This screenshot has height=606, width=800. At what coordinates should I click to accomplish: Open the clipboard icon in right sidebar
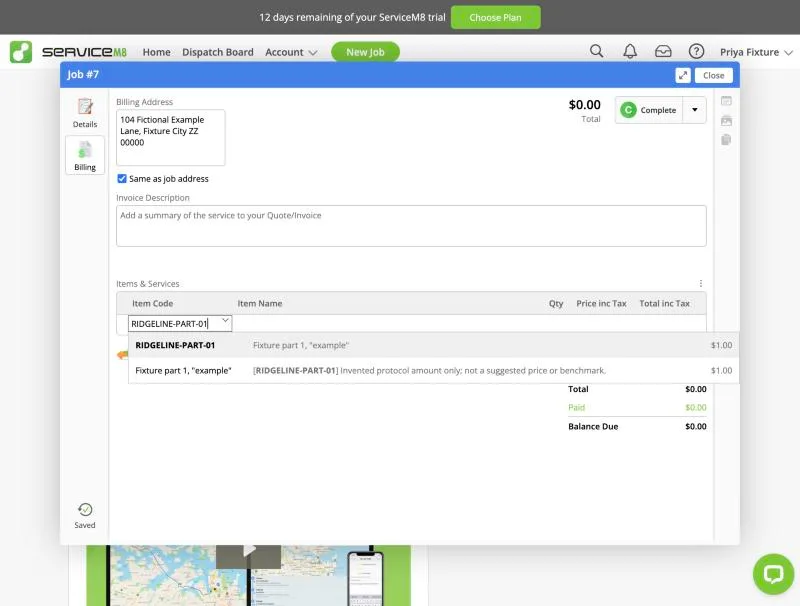point(726,140)
